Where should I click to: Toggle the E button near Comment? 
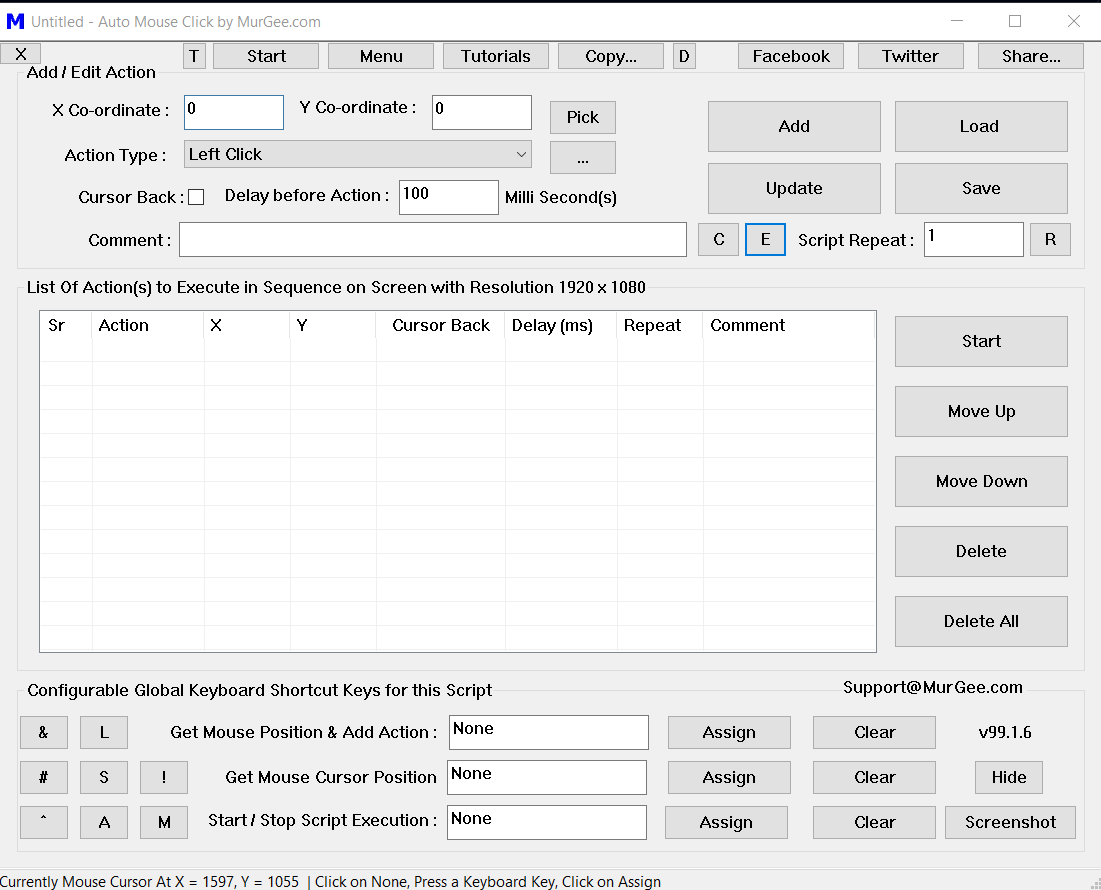click(x=765, y=239)
